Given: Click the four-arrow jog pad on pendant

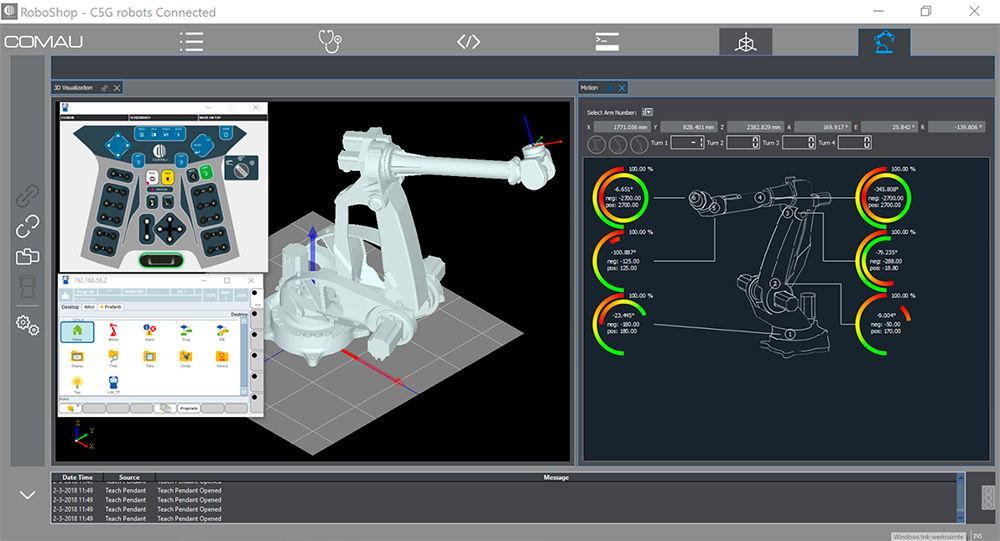Looking at the screenshot, I should click(x=170, y=228).
